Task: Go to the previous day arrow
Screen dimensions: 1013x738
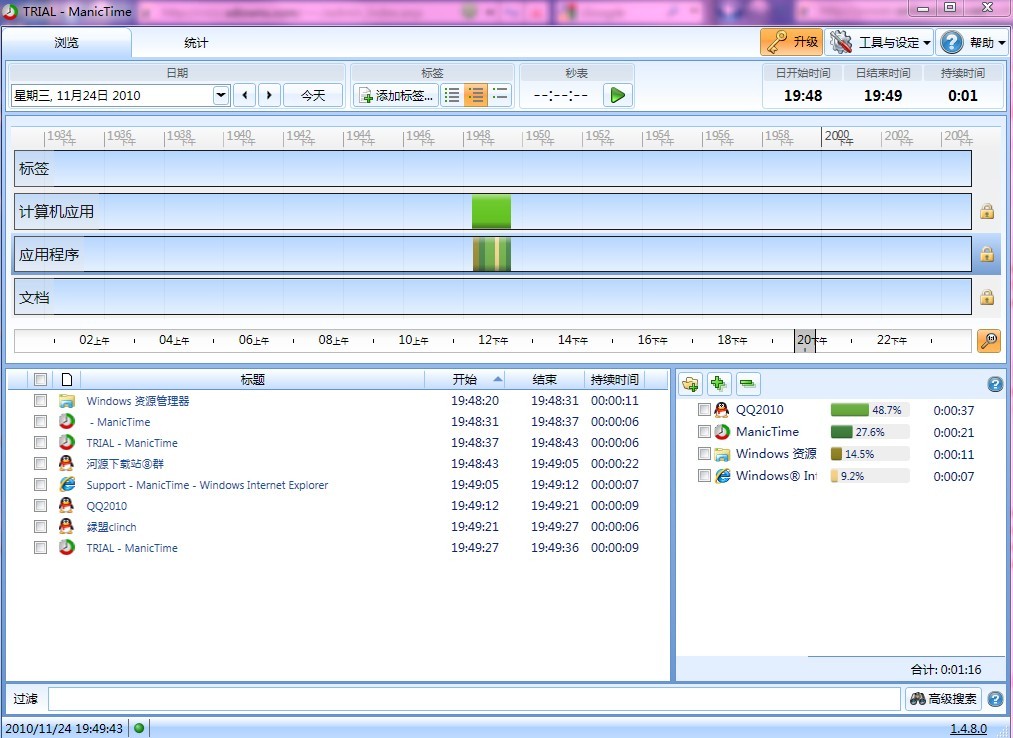Action: pos(244,96)
